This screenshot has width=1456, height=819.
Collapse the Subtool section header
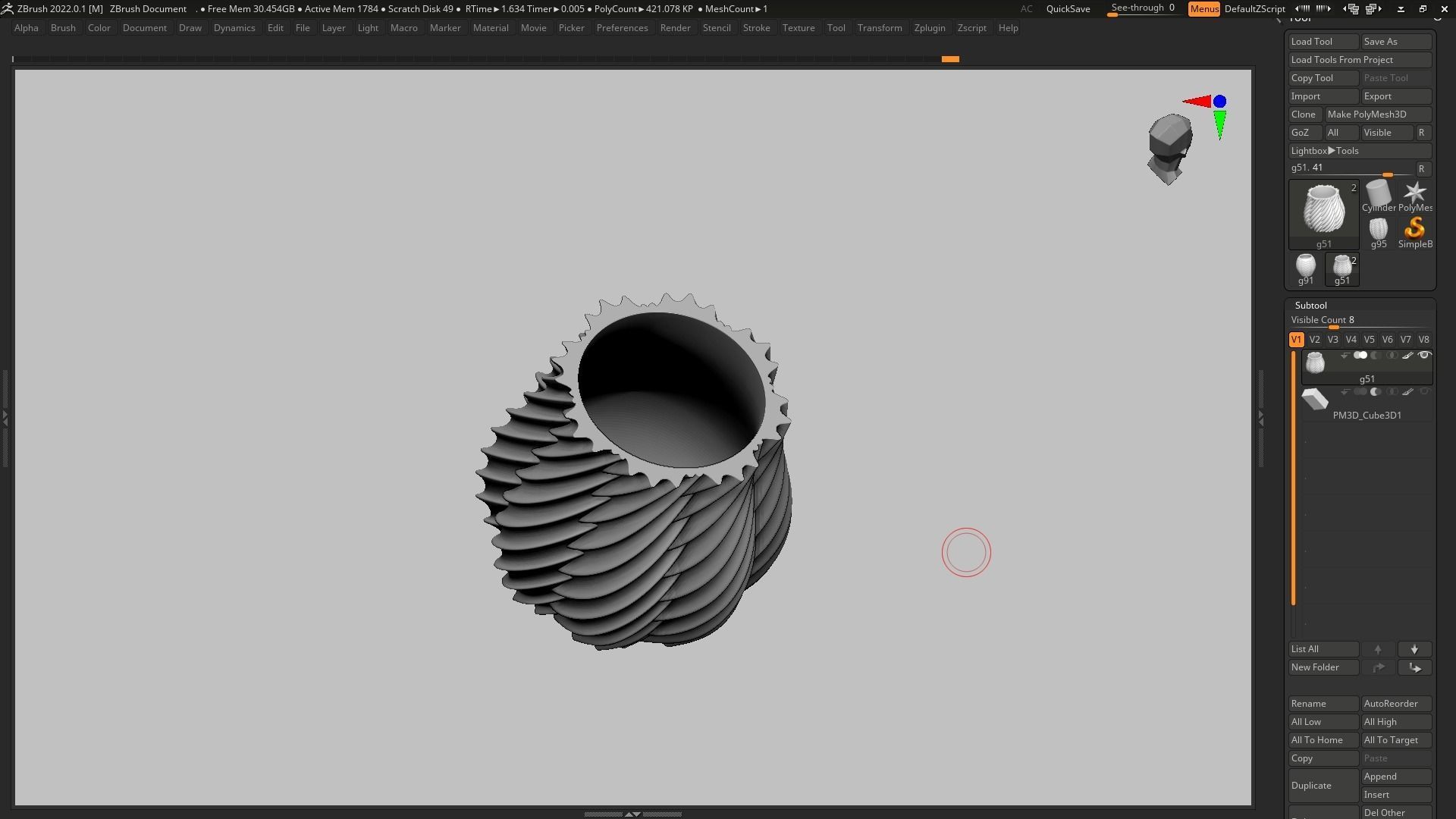tap(1310, 306)
